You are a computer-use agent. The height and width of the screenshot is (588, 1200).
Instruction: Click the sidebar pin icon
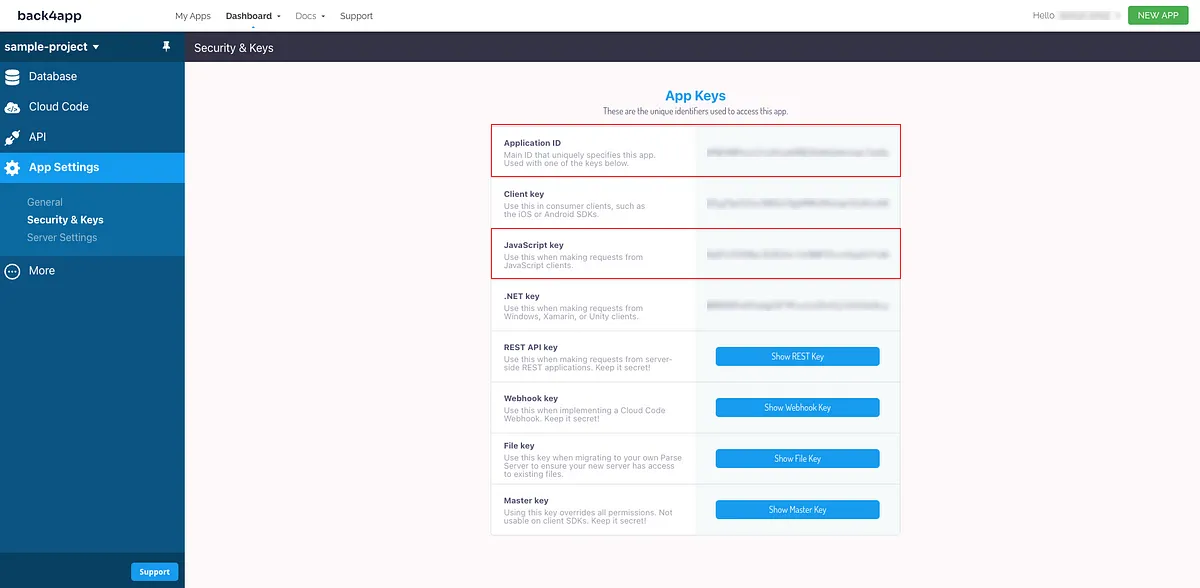[x=168, y=46]
